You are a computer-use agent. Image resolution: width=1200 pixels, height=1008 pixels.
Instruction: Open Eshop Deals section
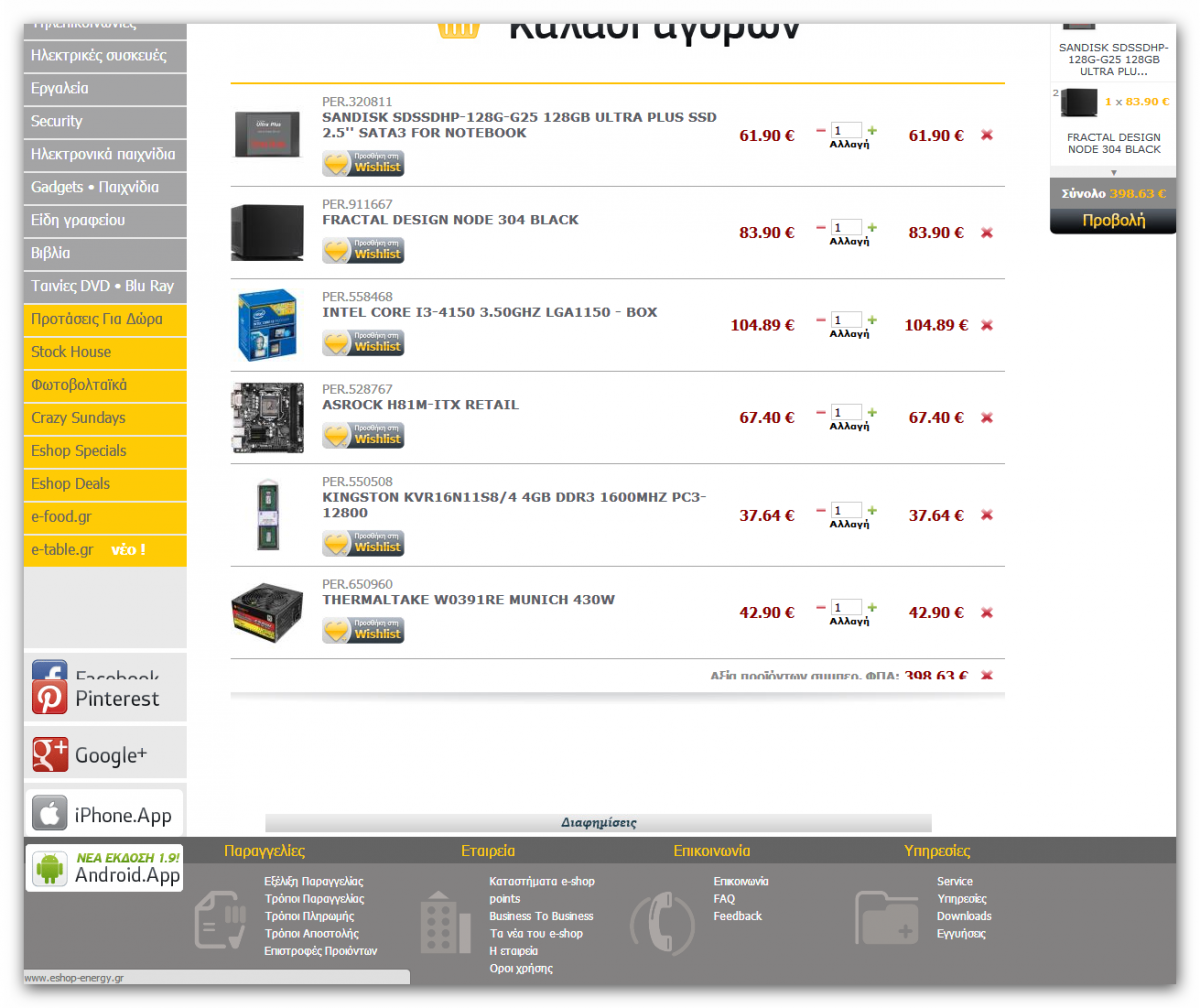coord(105,485)
